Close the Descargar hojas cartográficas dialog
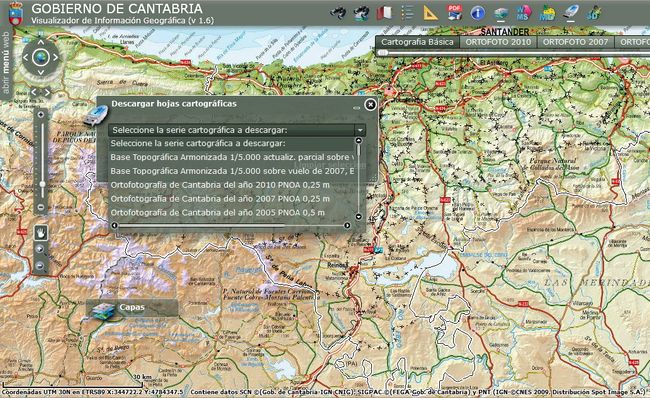 click(370, 104)
